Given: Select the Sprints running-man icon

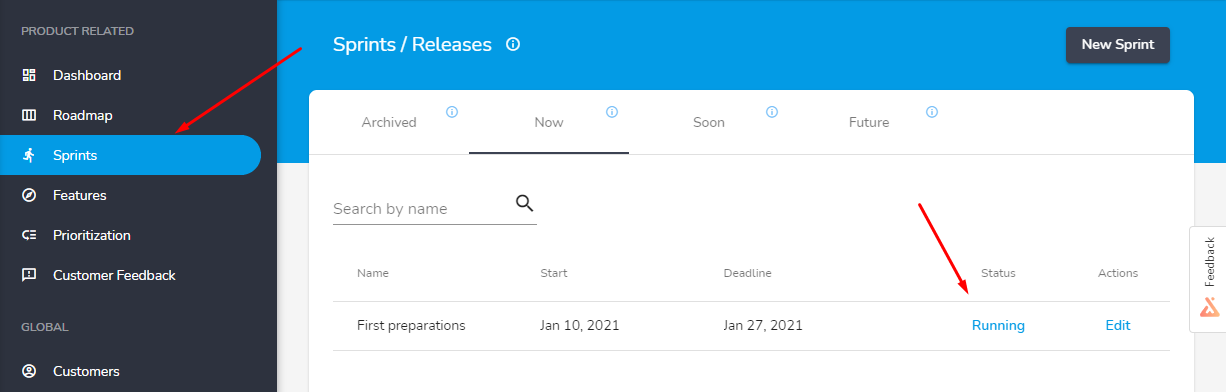Looking at the screenshot, I should 29,155.
